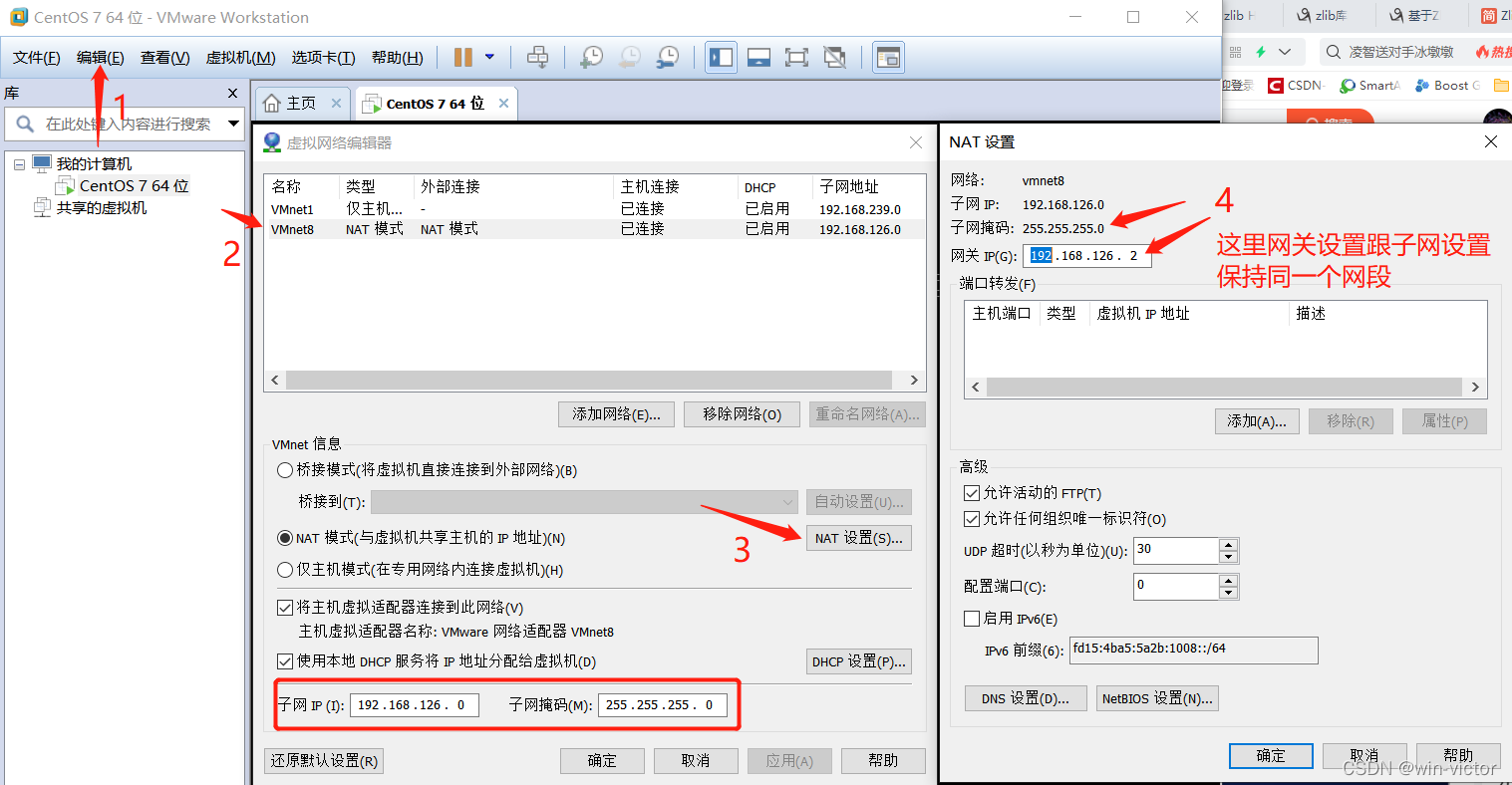Increase UDP 超时 with up stepper arrow
This screenshot has height=785, width=1512.
[1229, 544]
